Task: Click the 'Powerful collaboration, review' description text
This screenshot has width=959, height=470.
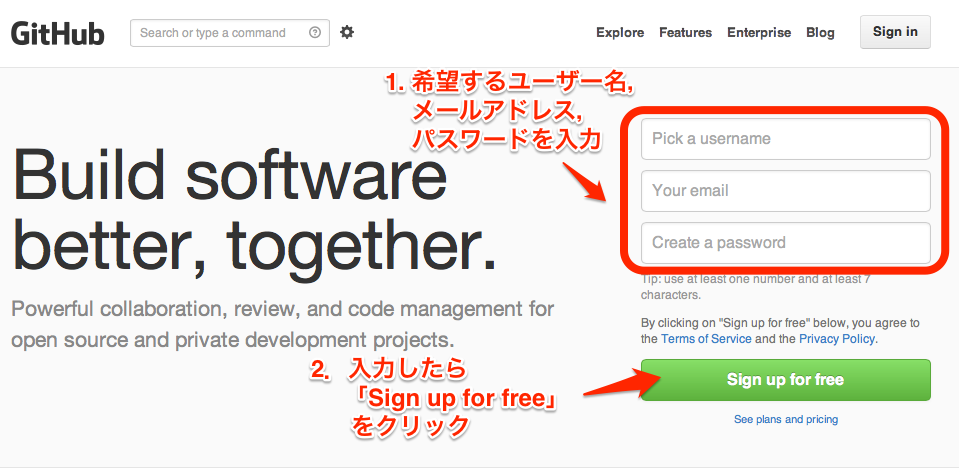Action: 283,324
